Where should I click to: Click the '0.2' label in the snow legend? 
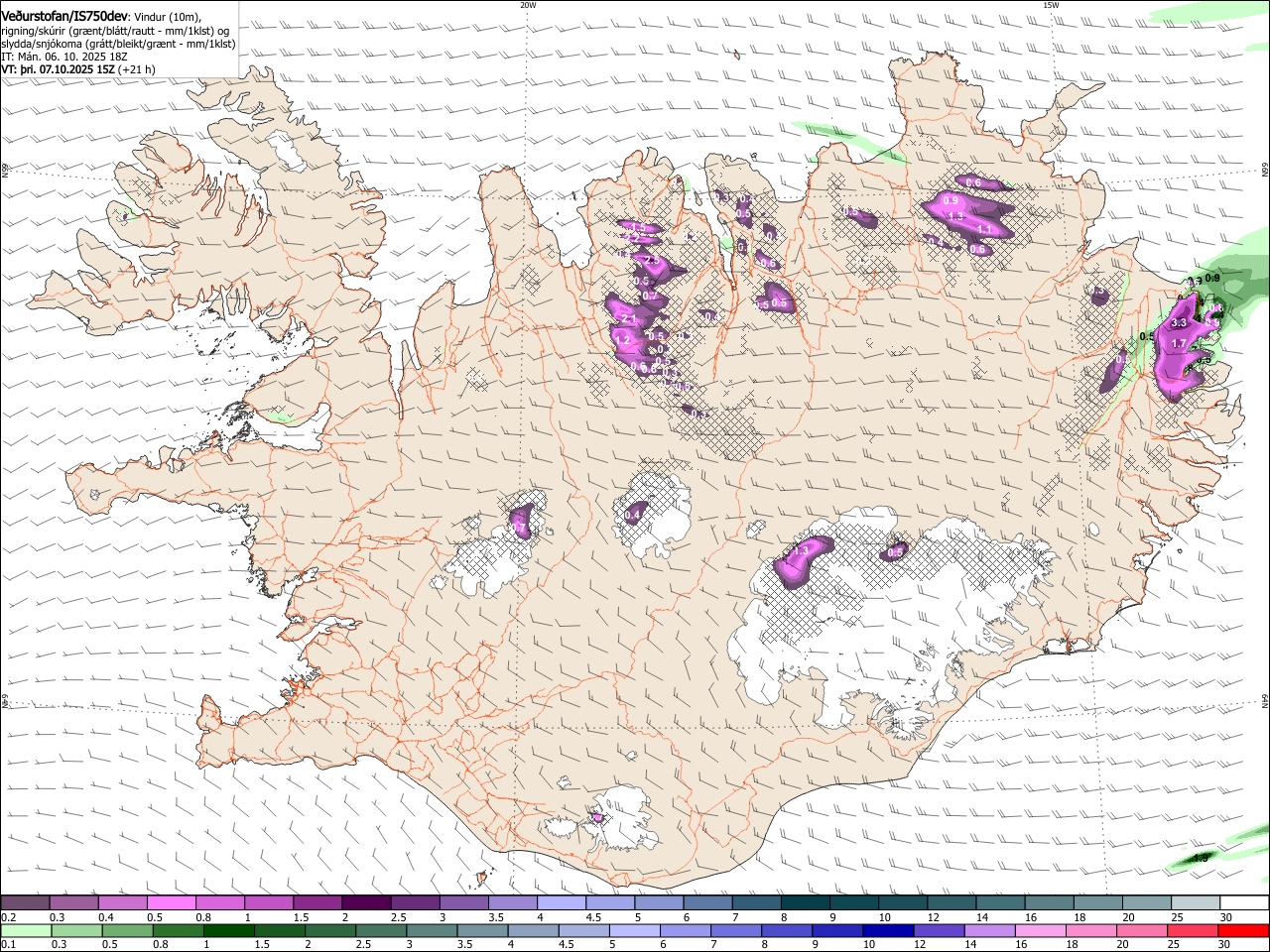click(8, 916)
